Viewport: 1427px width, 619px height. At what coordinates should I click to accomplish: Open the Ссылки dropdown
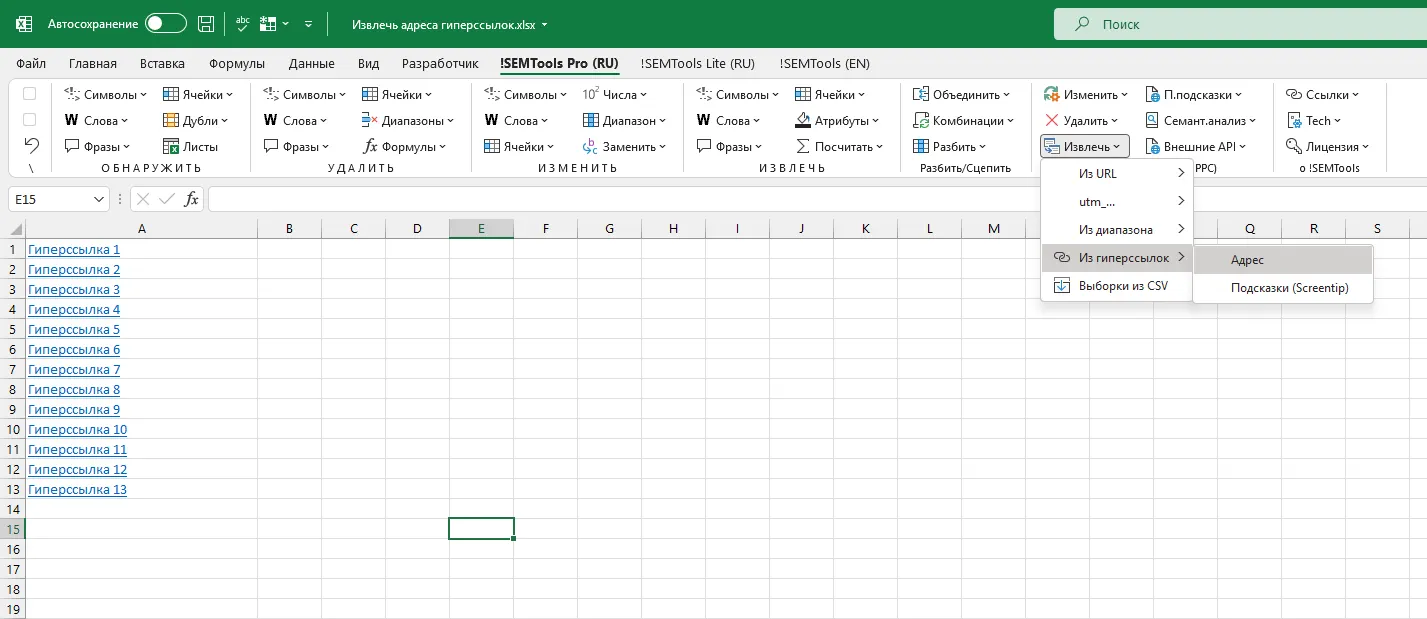1323,94
